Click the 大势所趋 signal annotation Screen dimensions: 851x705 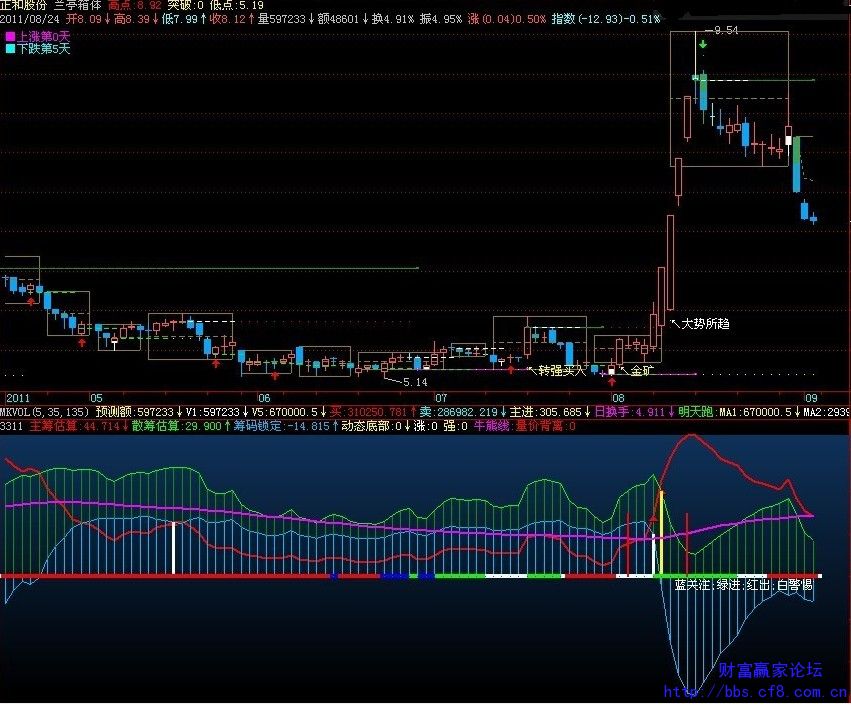pyautogui.click(x=704, y=324)
